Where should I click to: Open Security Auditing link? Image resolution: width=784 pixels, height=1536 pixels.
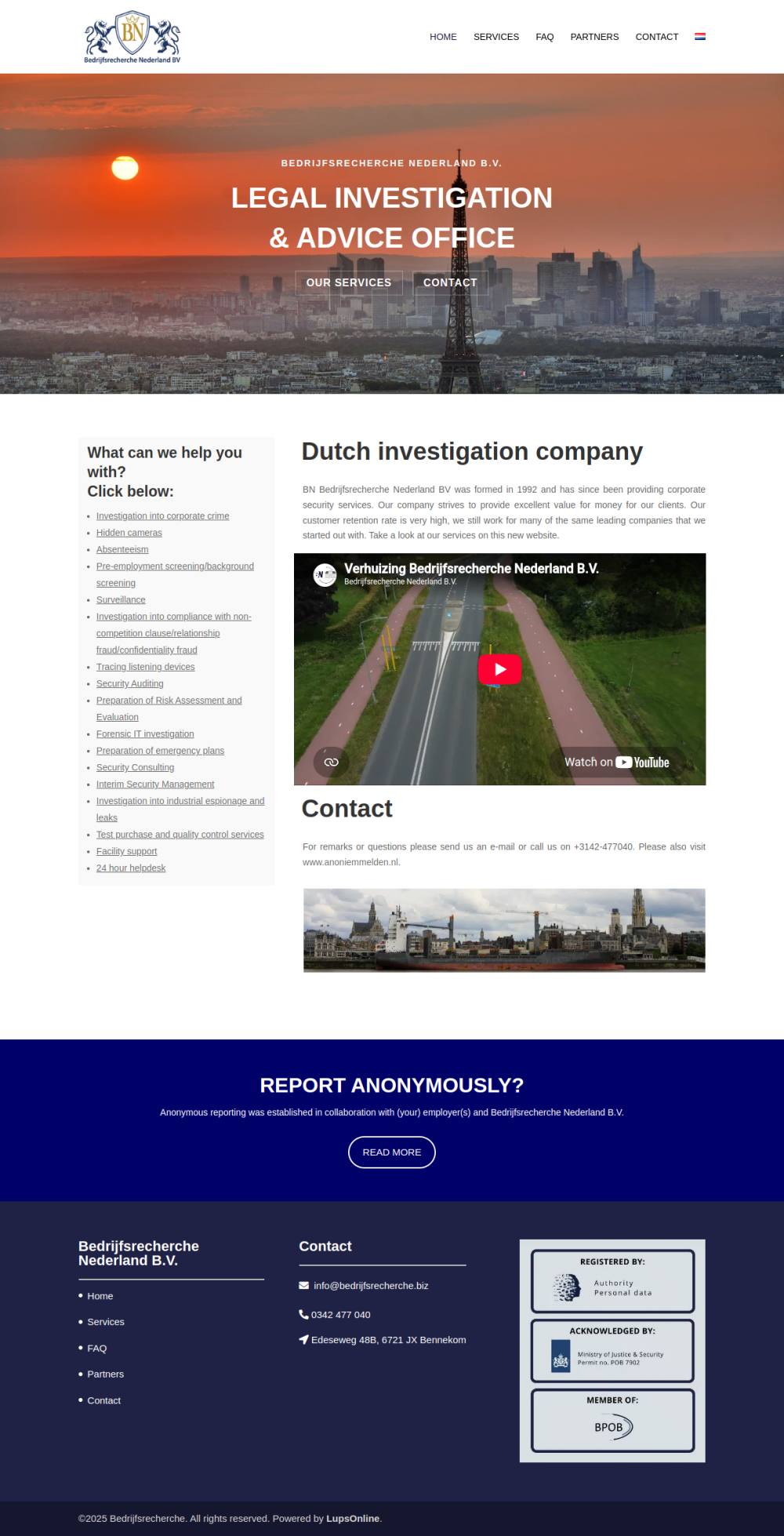pos(130,683)
